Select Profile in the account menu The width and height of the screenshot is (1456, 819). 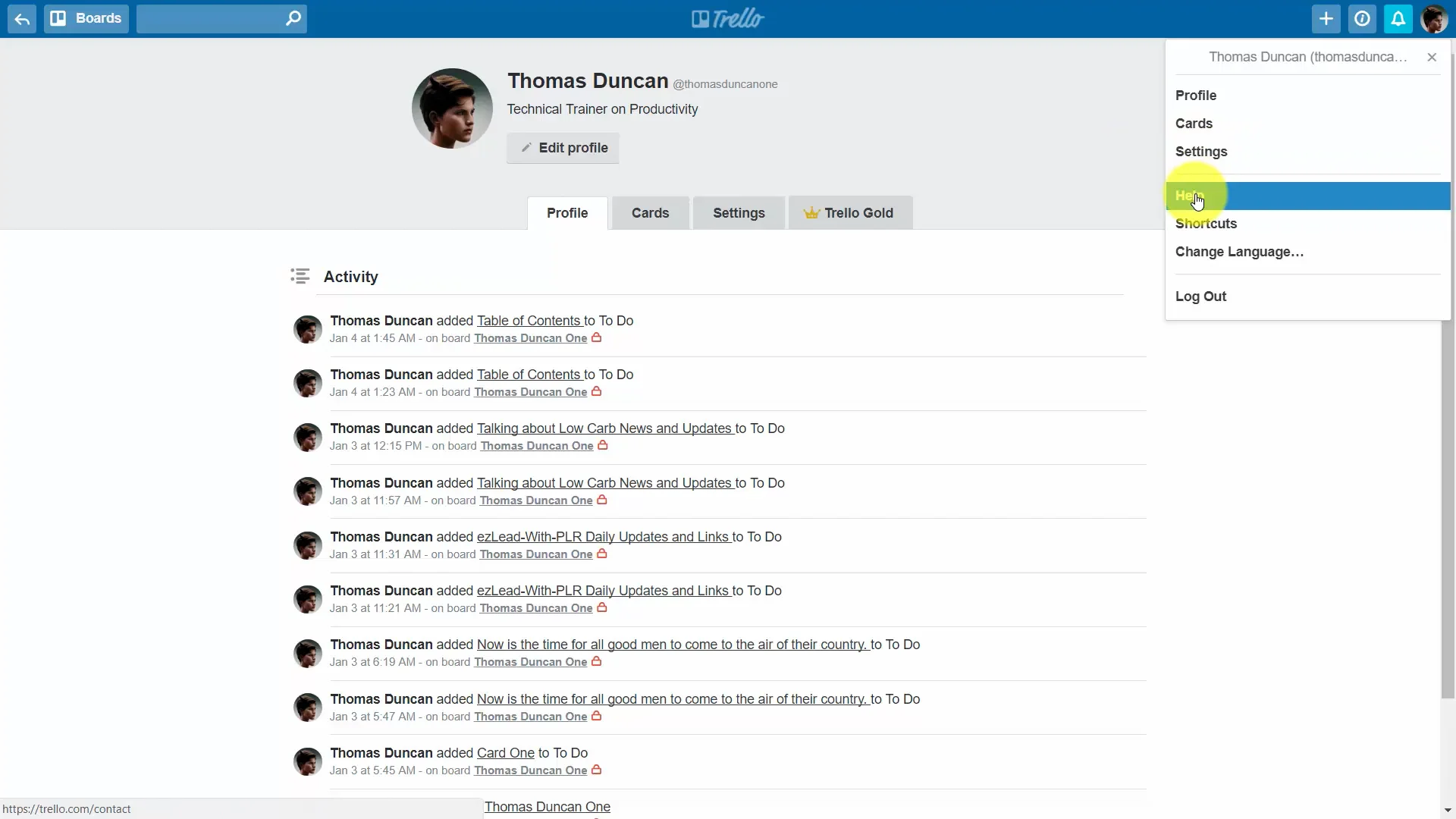(1307, 96)
